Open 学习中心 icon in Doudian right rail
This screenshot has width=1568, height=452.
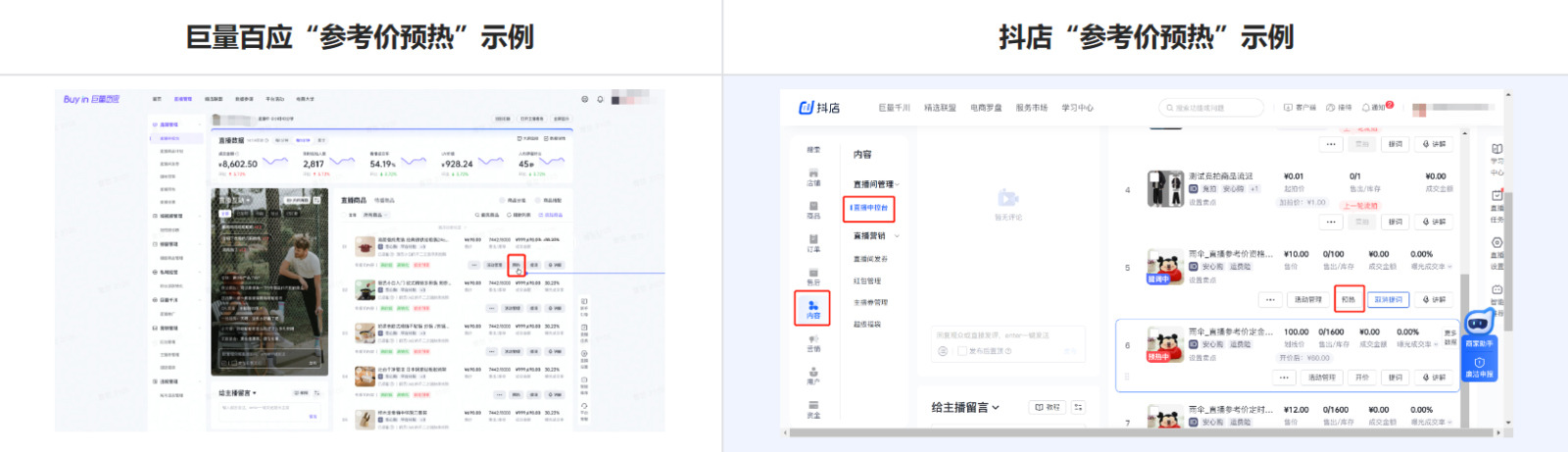click(1497, 149)
